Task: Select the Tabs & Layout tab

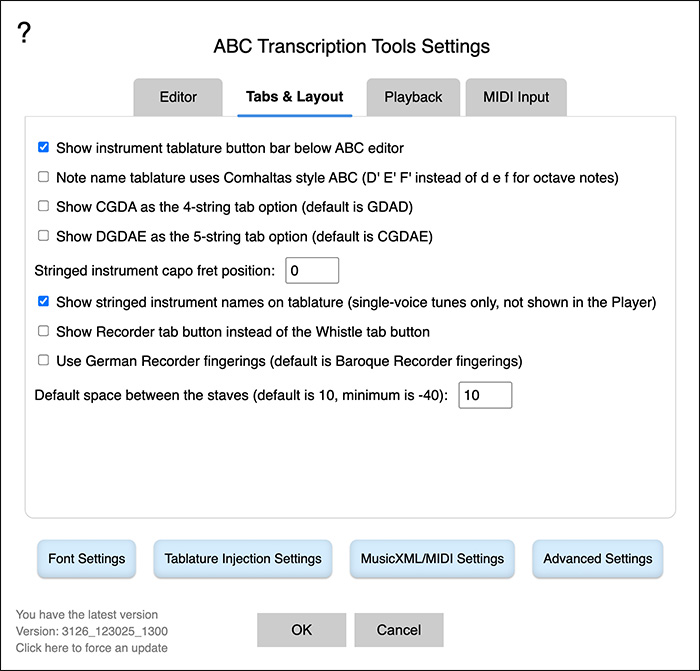Action: pyautogui.click(x=295, y=98)
